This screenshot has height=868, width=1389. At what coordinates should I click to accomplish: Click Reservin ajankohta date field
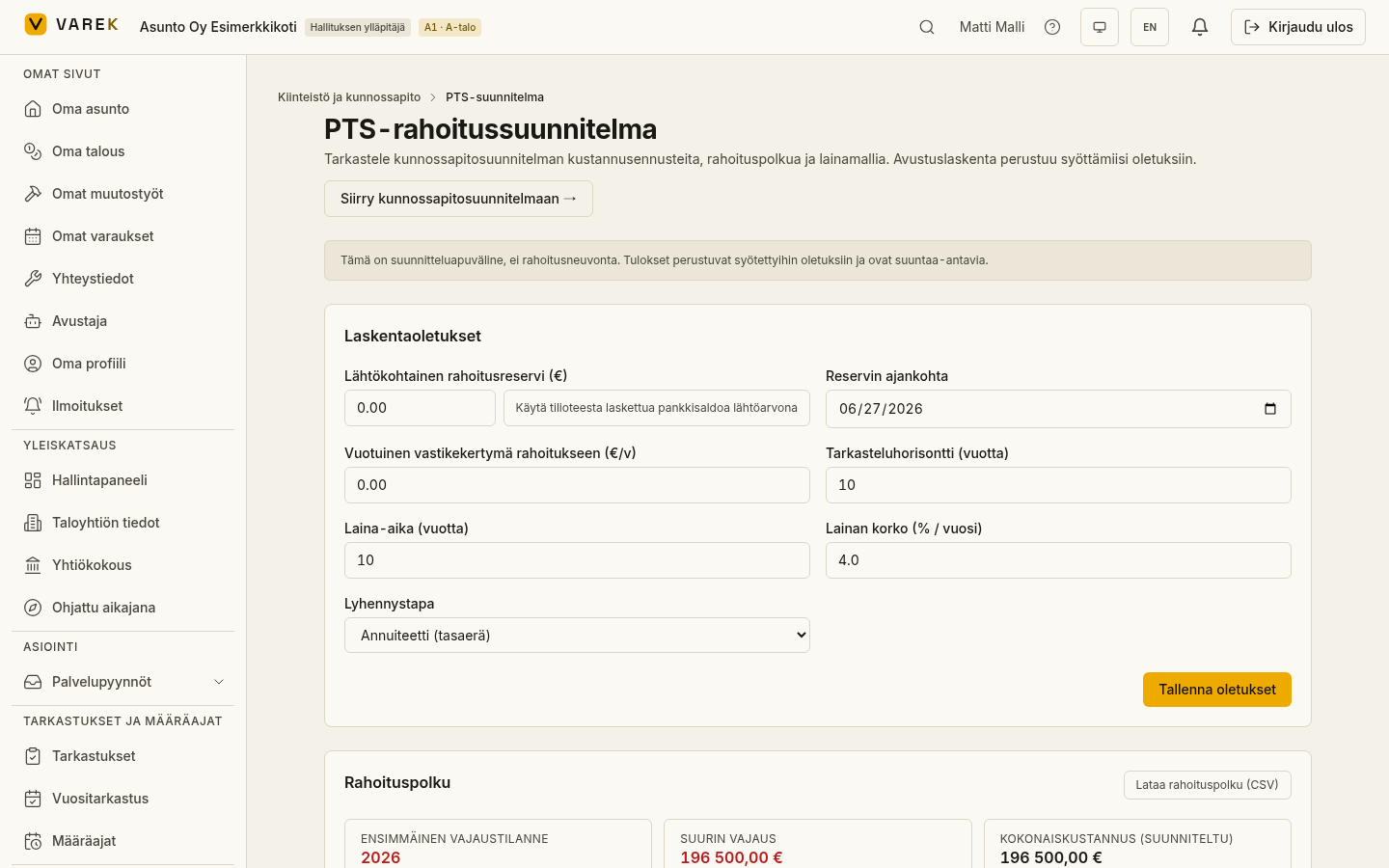coord(1058,409)
